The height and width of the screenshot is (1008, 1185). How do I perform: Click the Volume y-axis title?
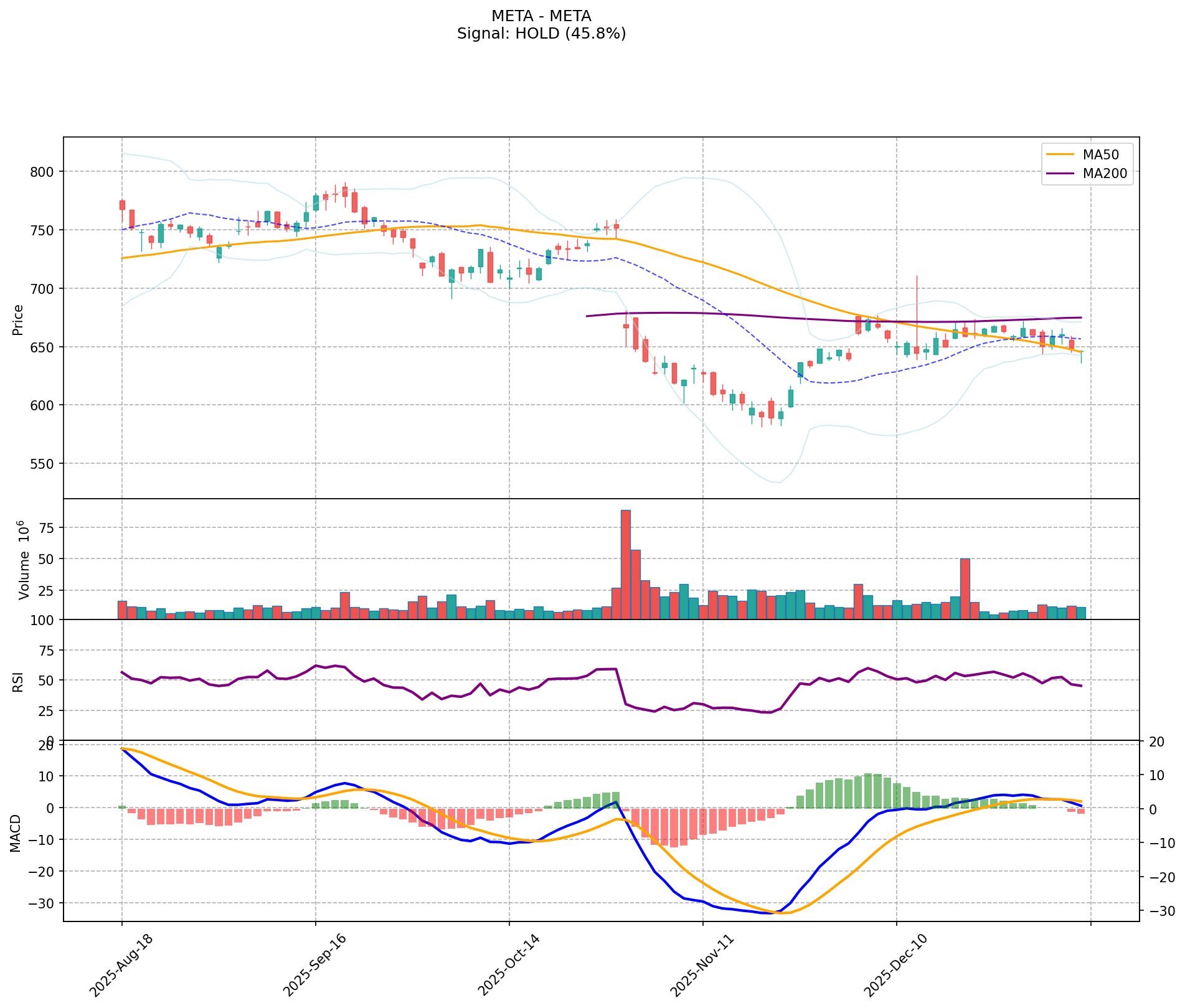tap(24, 559)
